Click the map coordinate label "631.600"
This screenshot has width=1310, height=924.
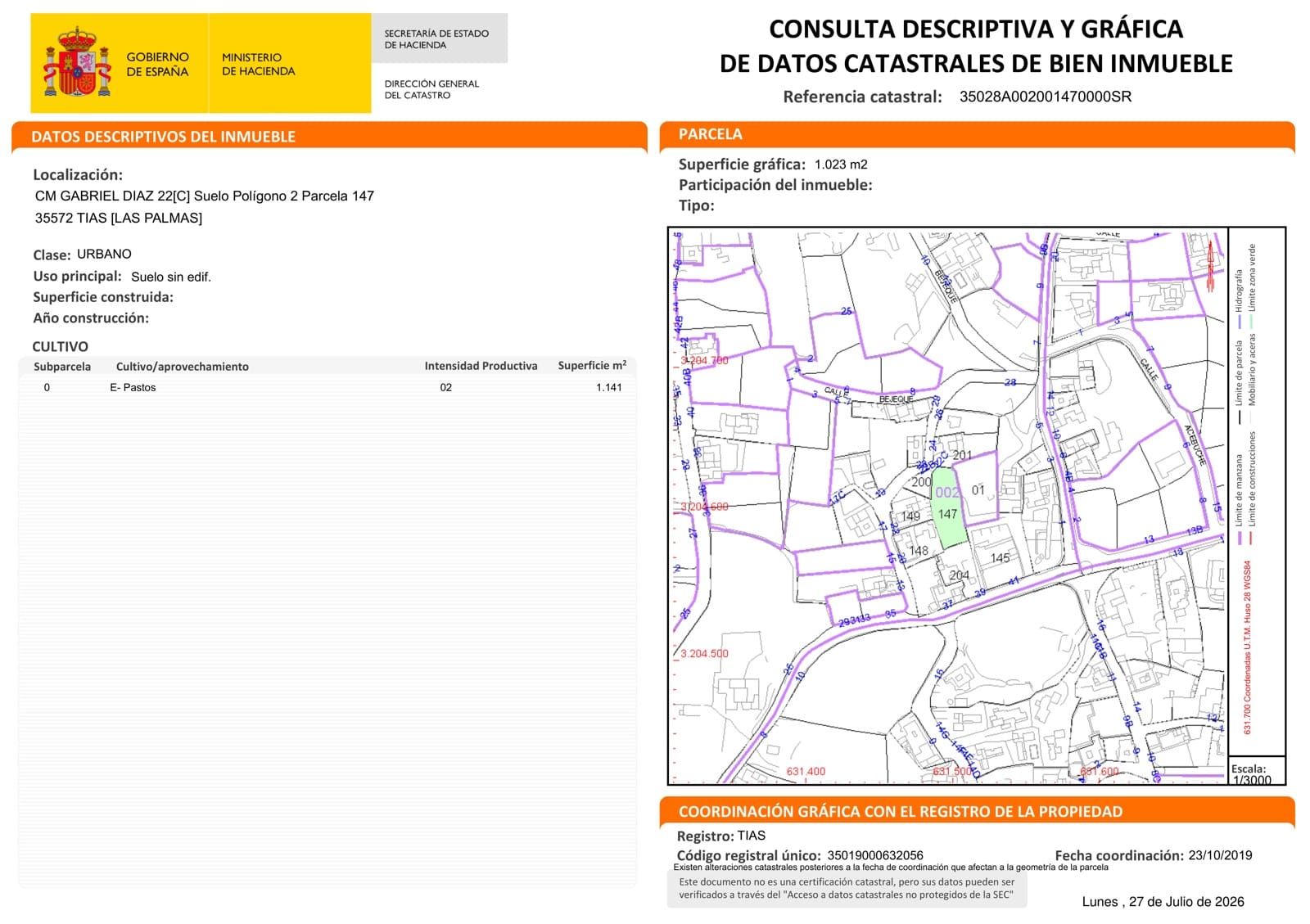[1100, 771]
